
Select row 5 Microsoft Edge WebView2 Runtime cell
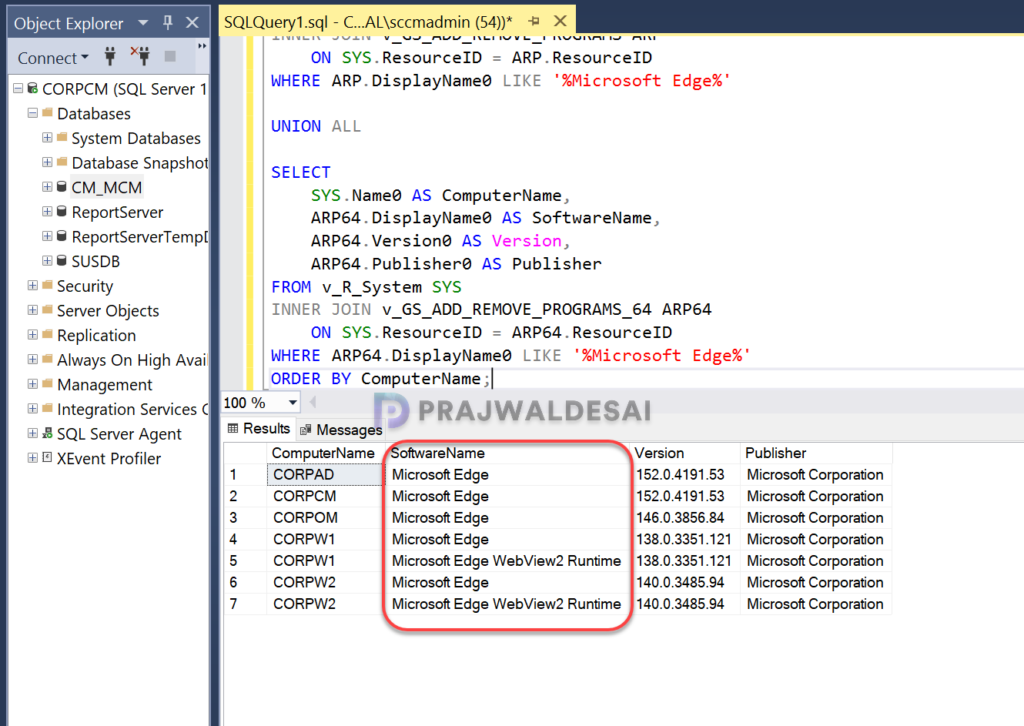pyautogui.click(x=507, y=561)
